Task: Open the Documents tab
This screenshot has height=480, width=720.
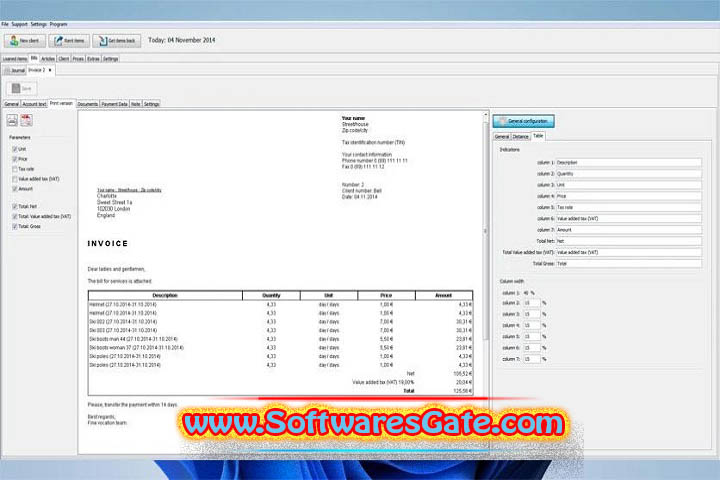Action: tap(88, 104)
